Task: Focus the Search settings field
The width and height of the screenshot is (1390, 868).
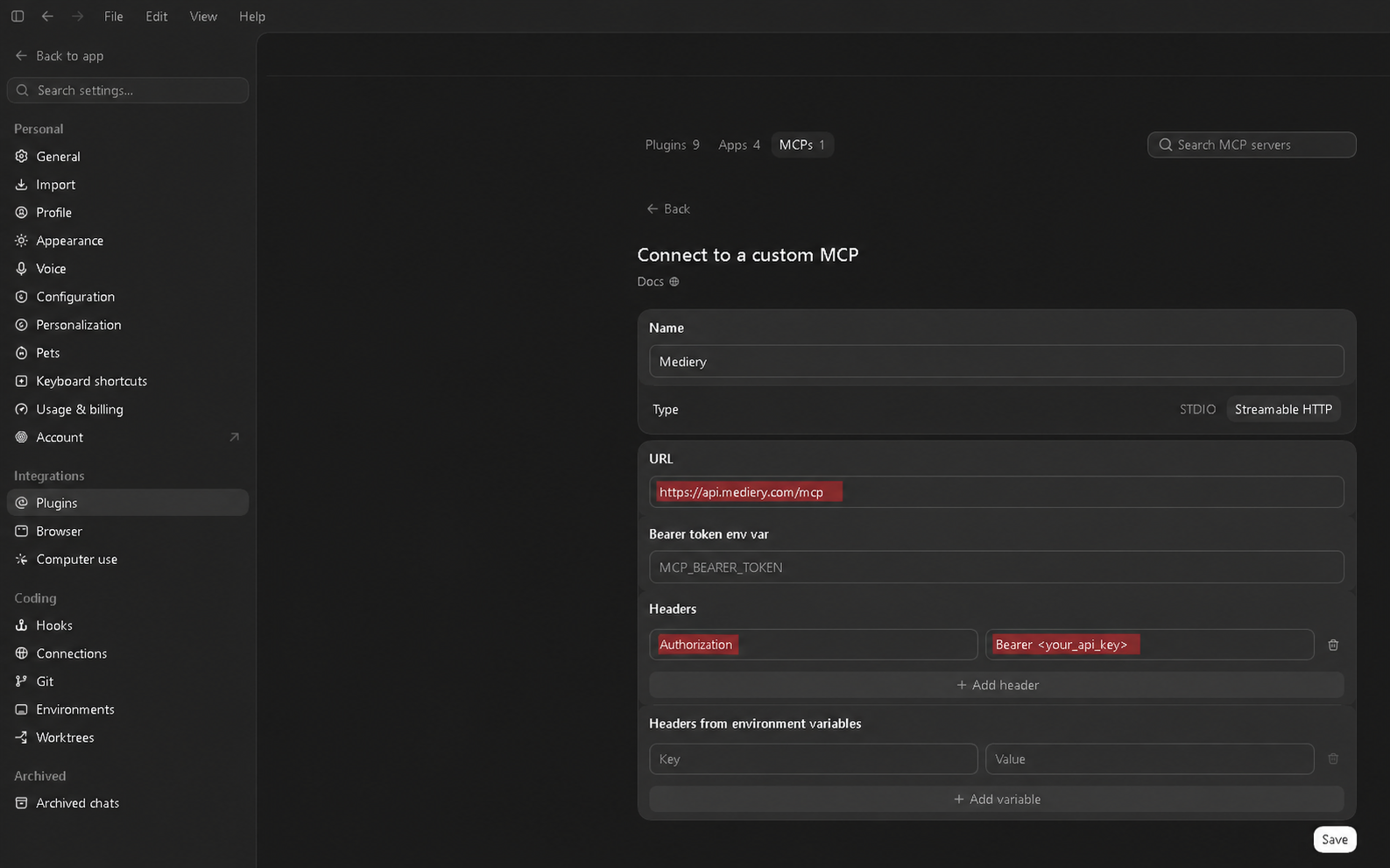Action: [128, 90]
